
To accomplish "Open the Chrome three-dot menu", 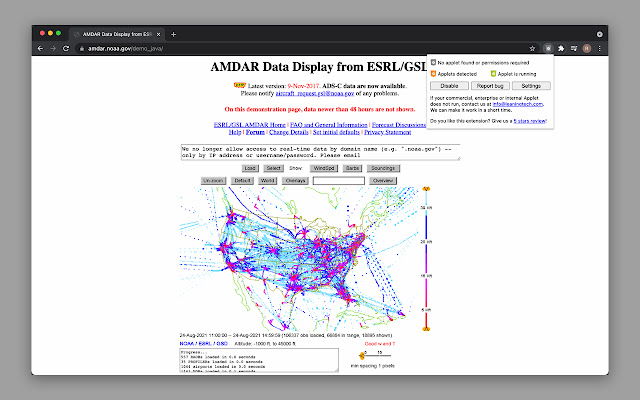I will 599,48.
